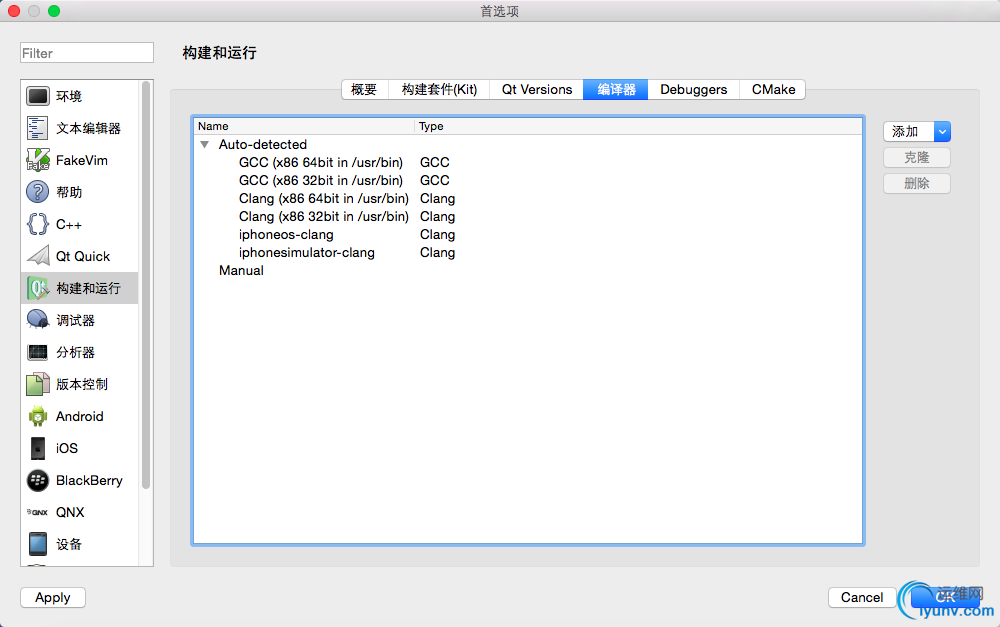Select the iphoneos-clang compiler row
This screenshot has height=627, width=1000.
527,235
